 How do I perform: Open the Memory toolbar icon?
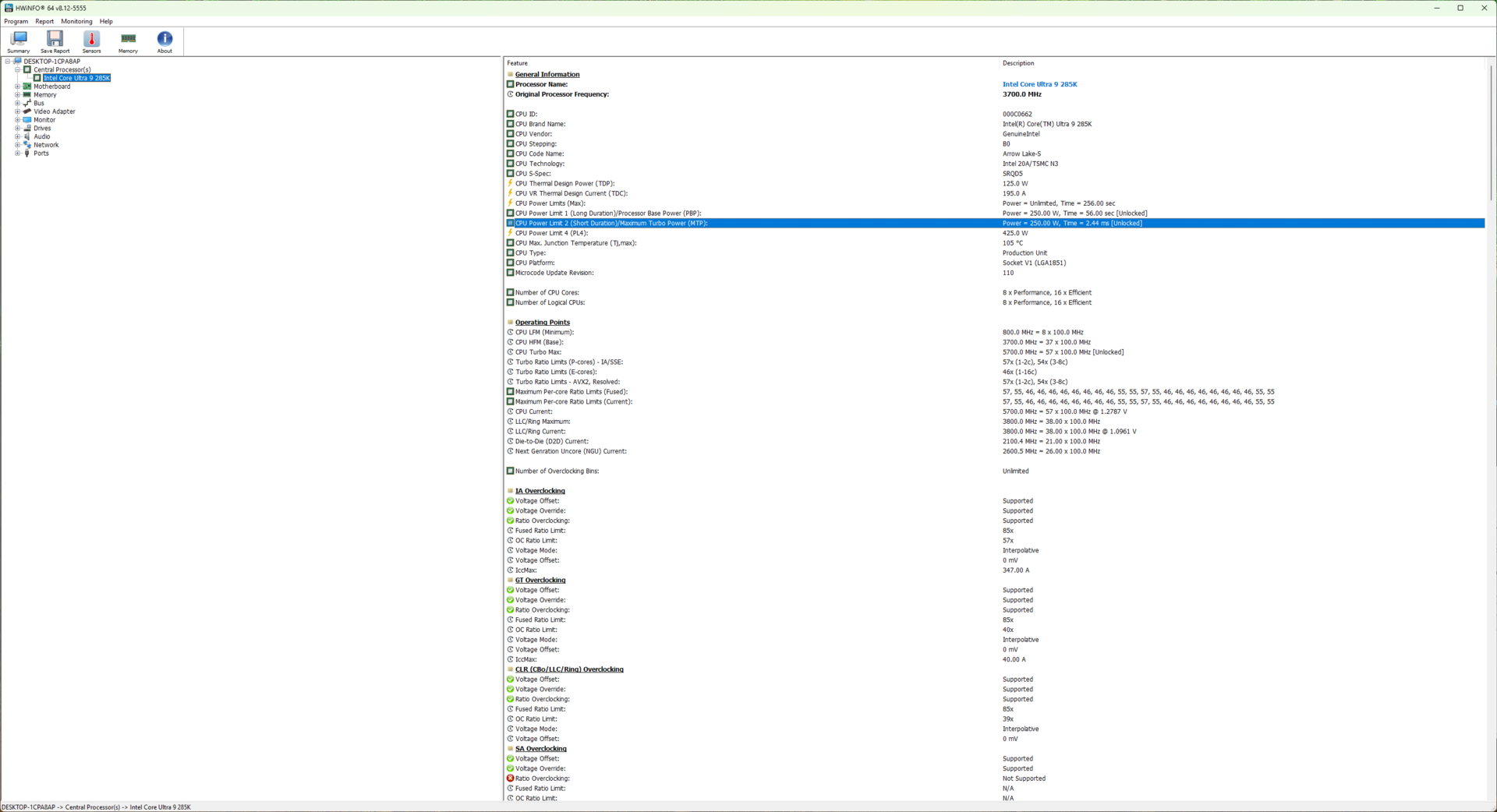[x=128, y=42]
